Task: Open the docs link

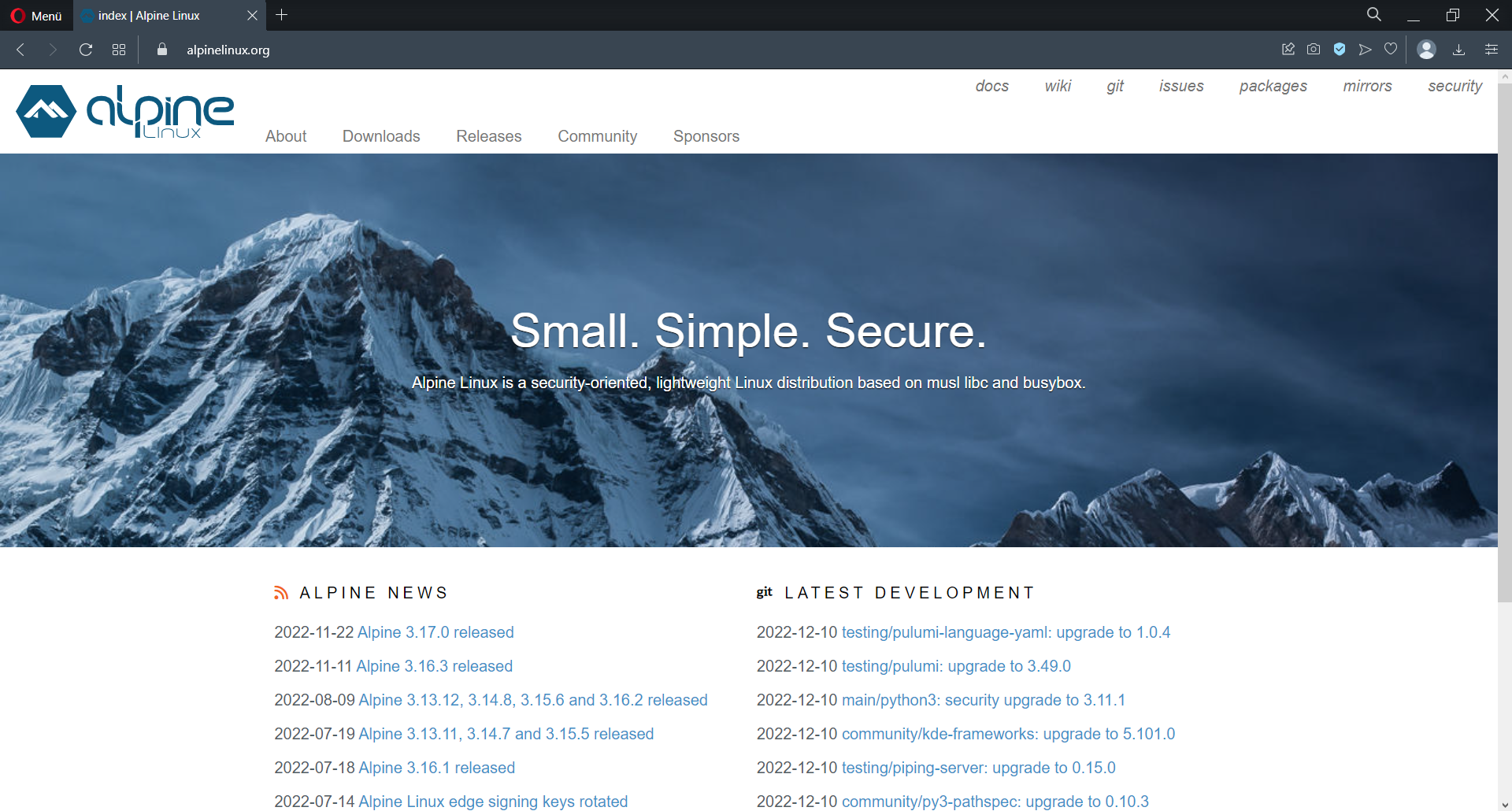Action: (x=992, y=86)
